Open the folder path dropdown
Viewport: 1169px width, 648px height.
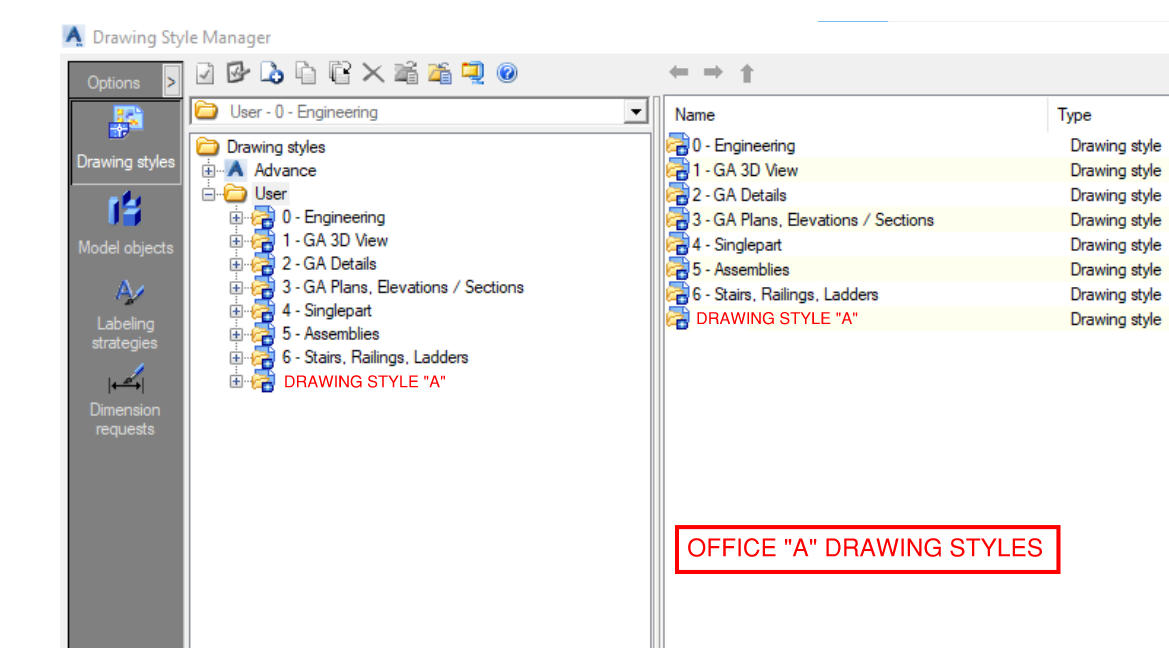point(637,111)
